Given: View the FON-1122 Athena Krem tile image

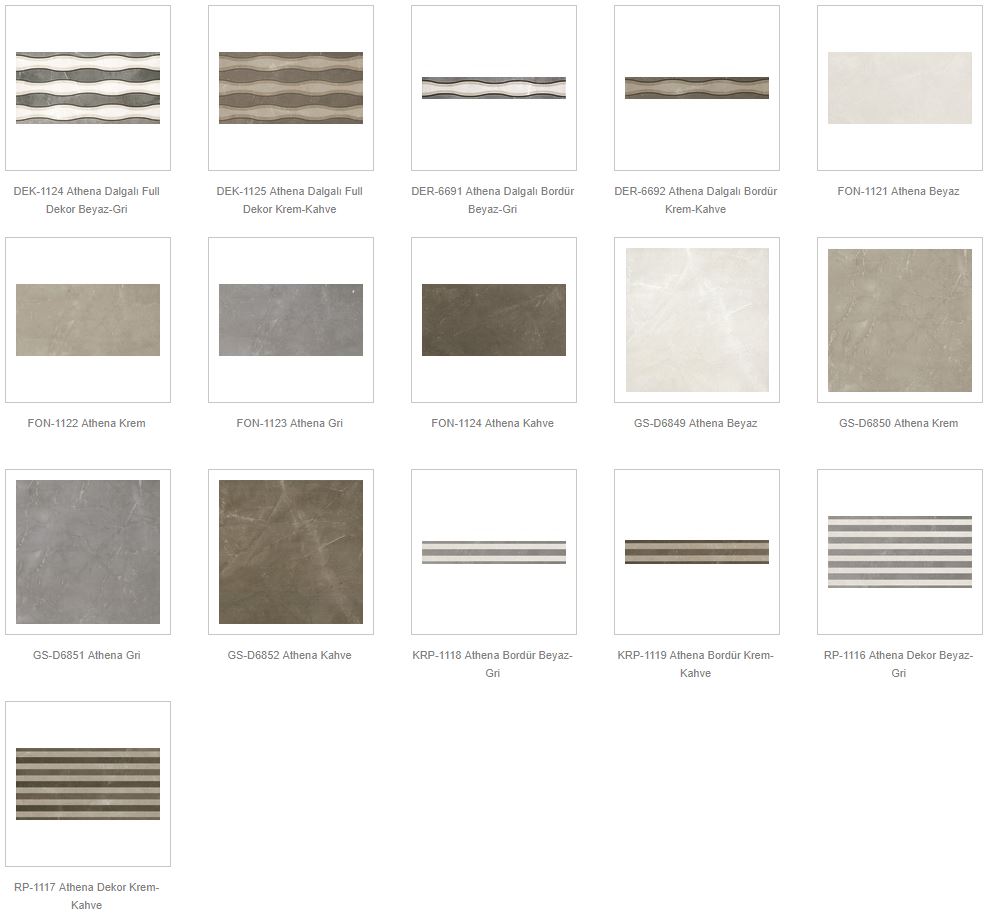Looking at the screenshot, I should point(88,320).
